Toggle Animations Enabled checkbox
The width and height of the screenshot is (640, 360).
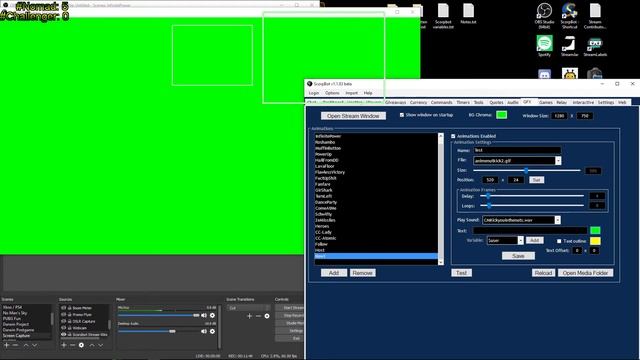click(x=453, y=136)
